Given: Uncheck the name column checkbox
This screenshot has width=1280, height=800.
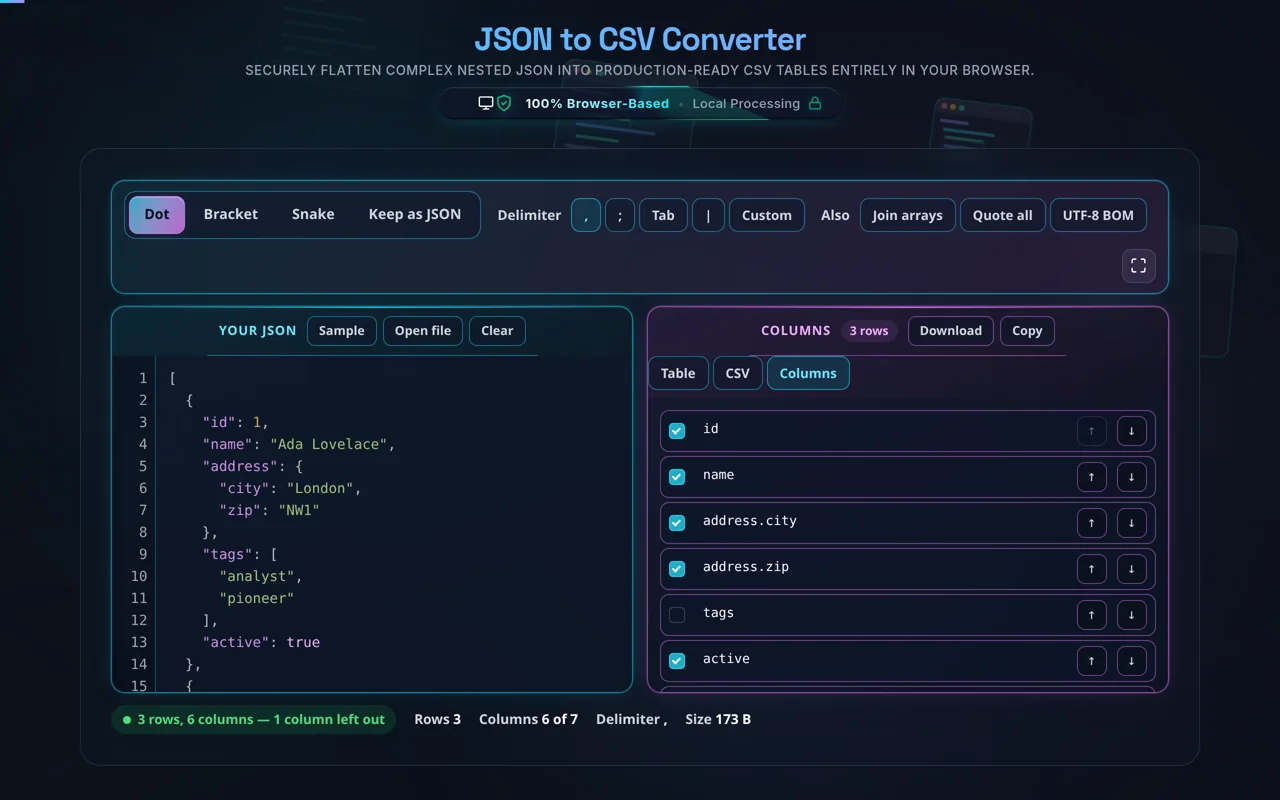Looking at the screenshot, I should [x=677, y=477].
